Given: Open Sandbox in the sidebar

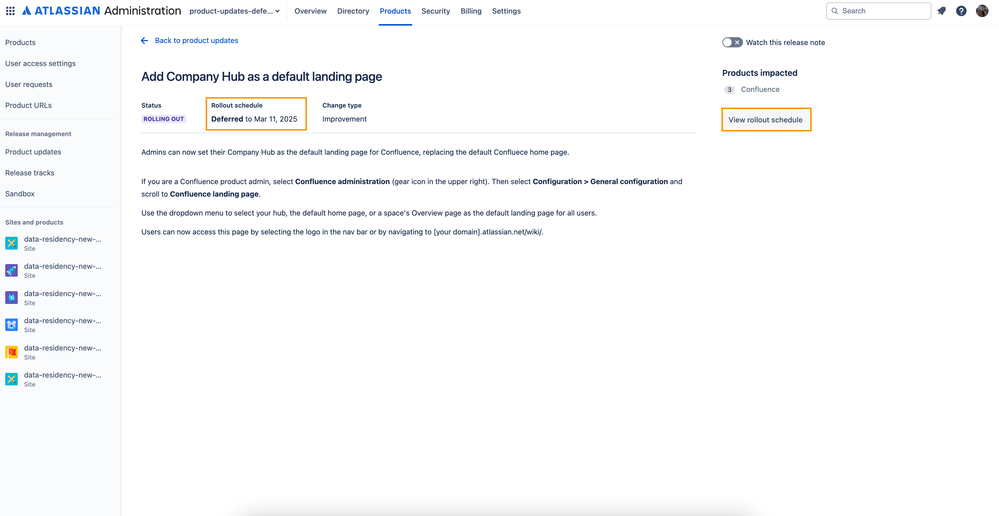Looking at the screenshot, I should click(x=20, y=194).
